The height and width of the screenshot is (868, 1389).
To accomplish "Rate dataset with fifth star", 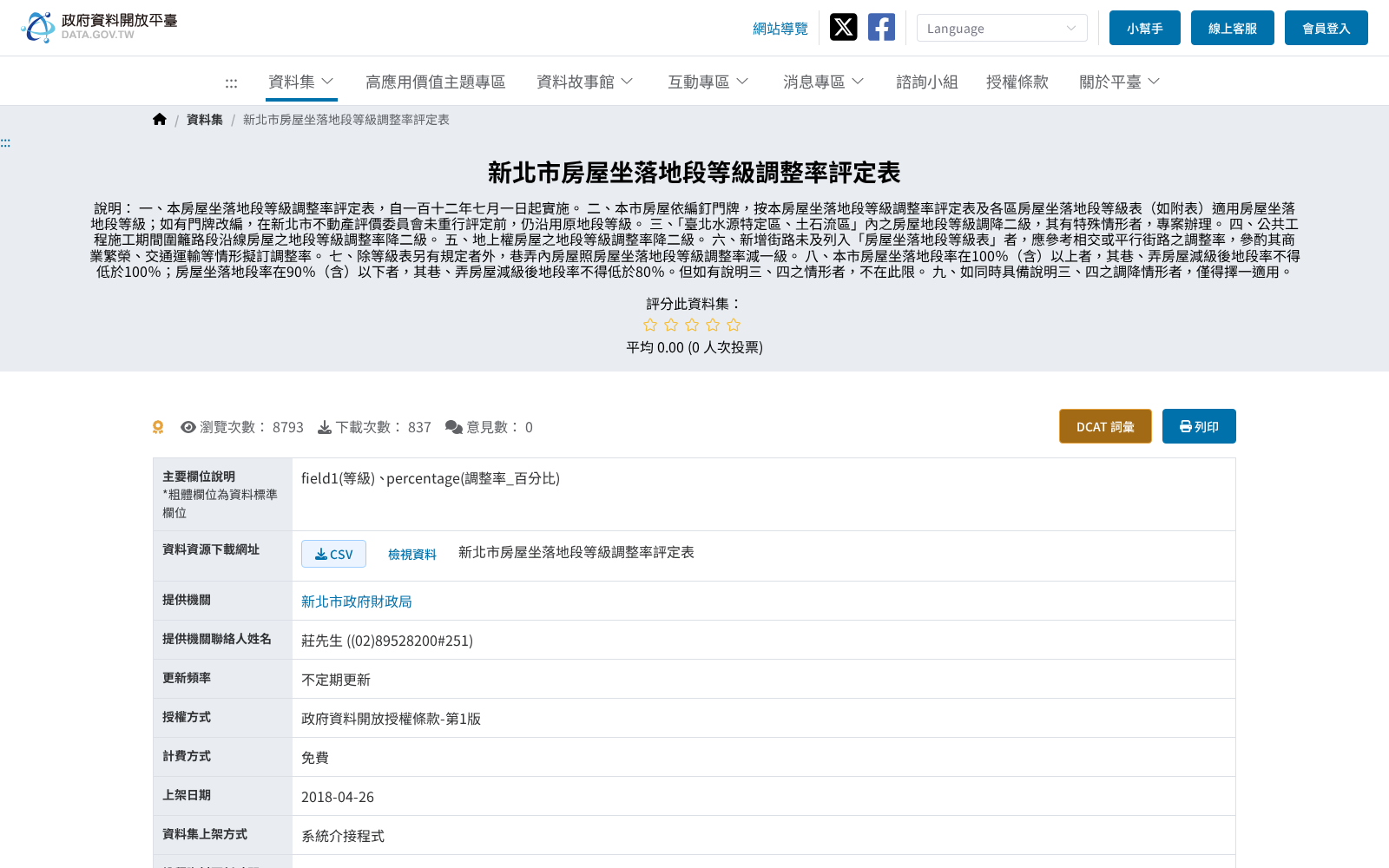I will point(734,325).
